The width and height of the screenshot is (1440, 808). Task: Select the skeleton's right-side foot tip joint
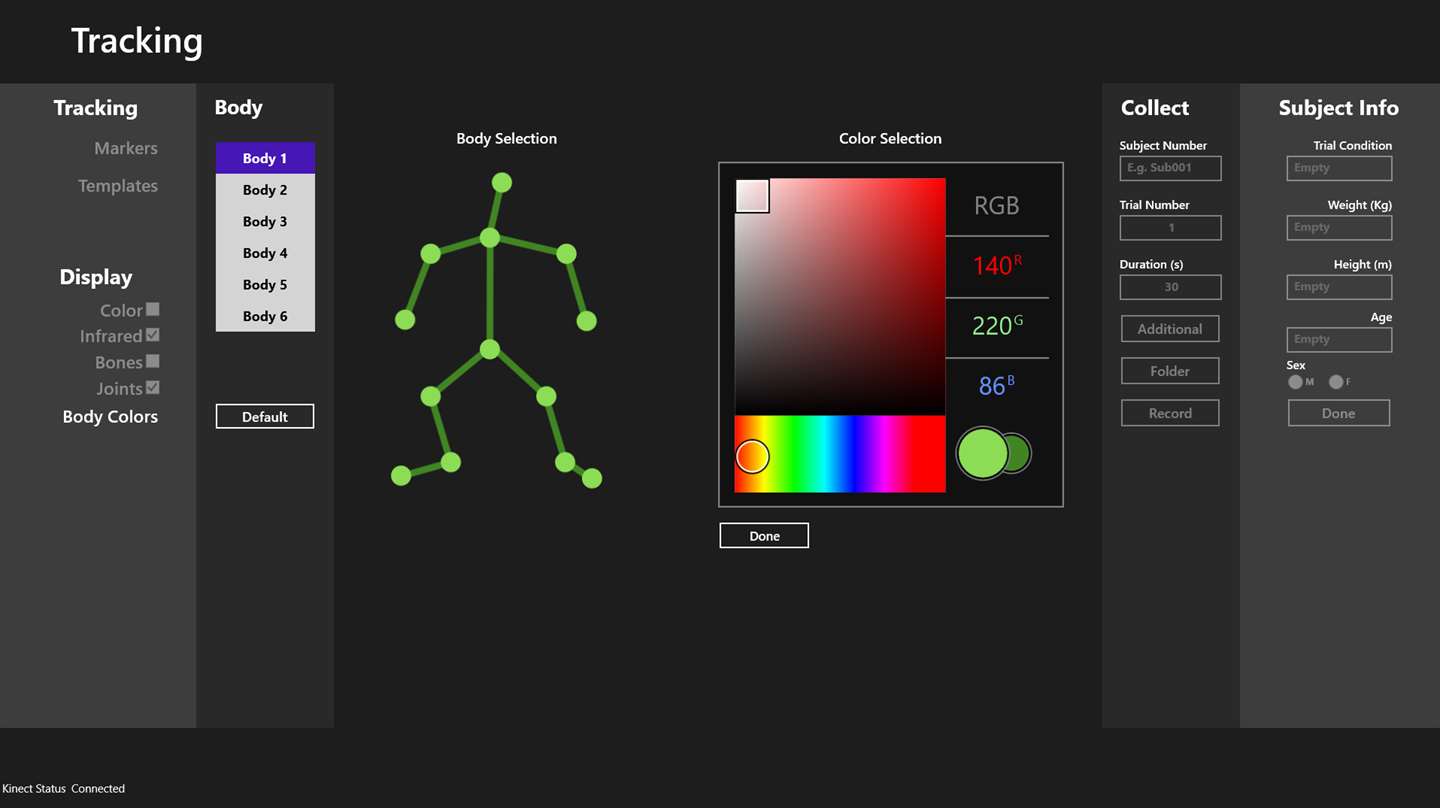click(x=592, y=478)
